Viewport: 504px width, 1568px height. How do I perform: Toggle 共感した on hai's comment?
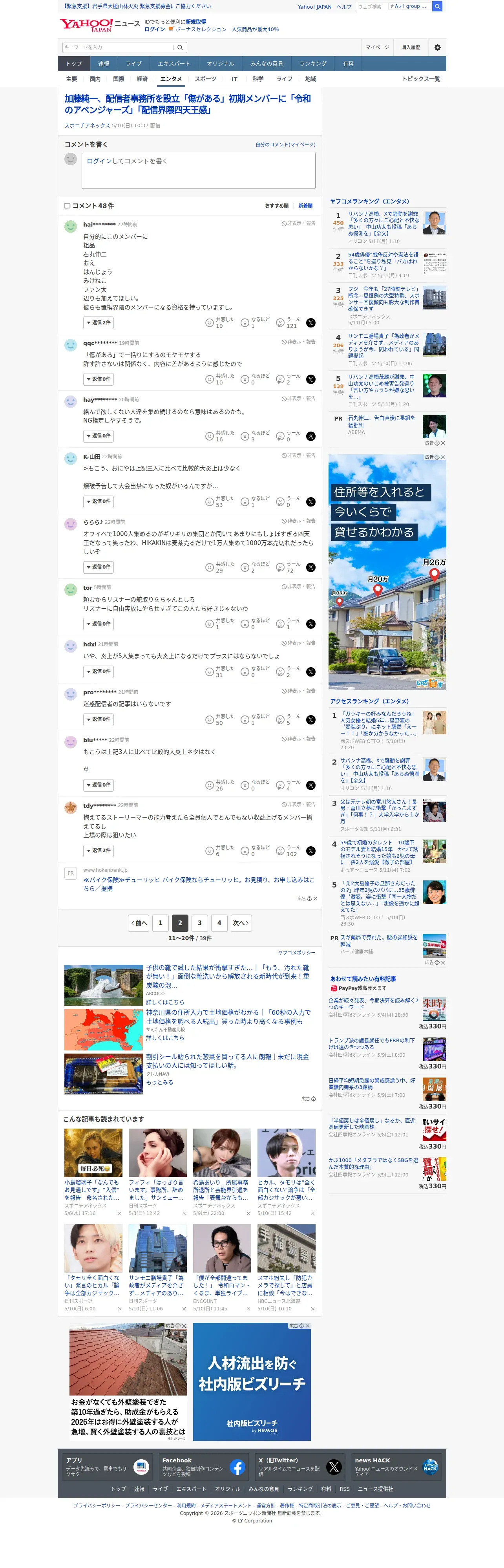click(x=220, y=323)
